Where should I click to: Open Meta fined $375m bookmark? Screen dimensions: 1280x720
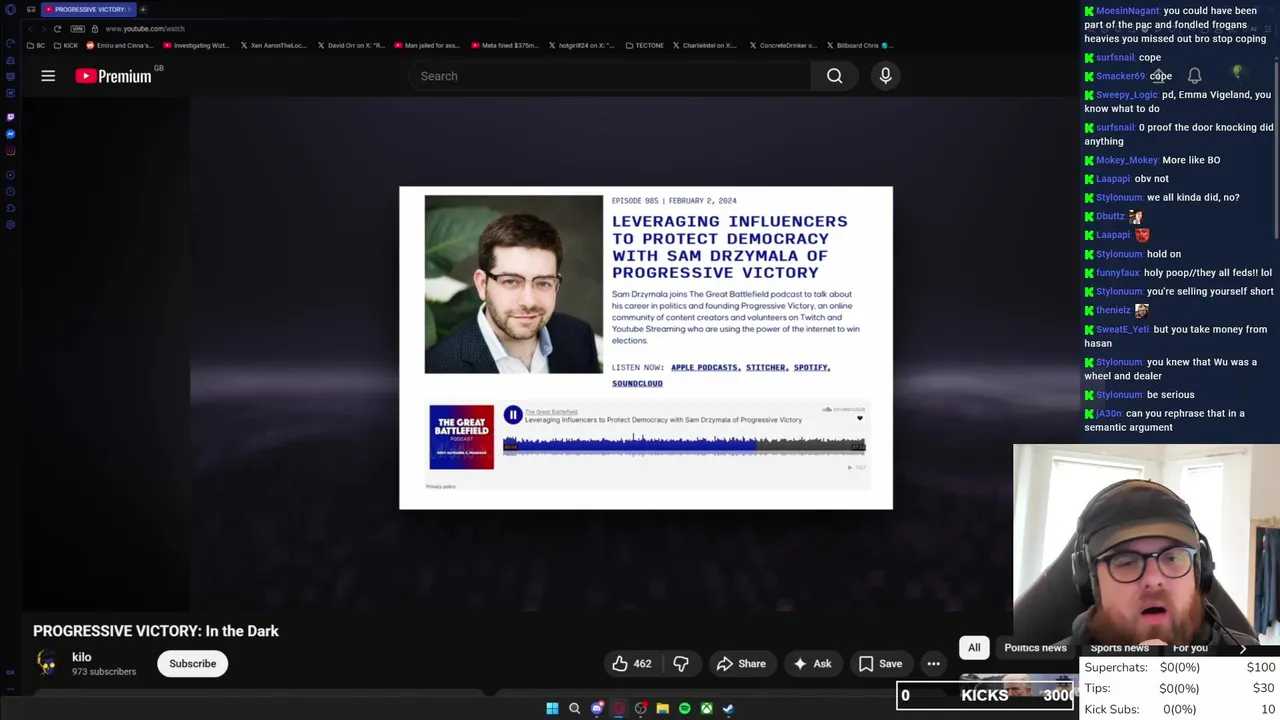tap(506, 45)
